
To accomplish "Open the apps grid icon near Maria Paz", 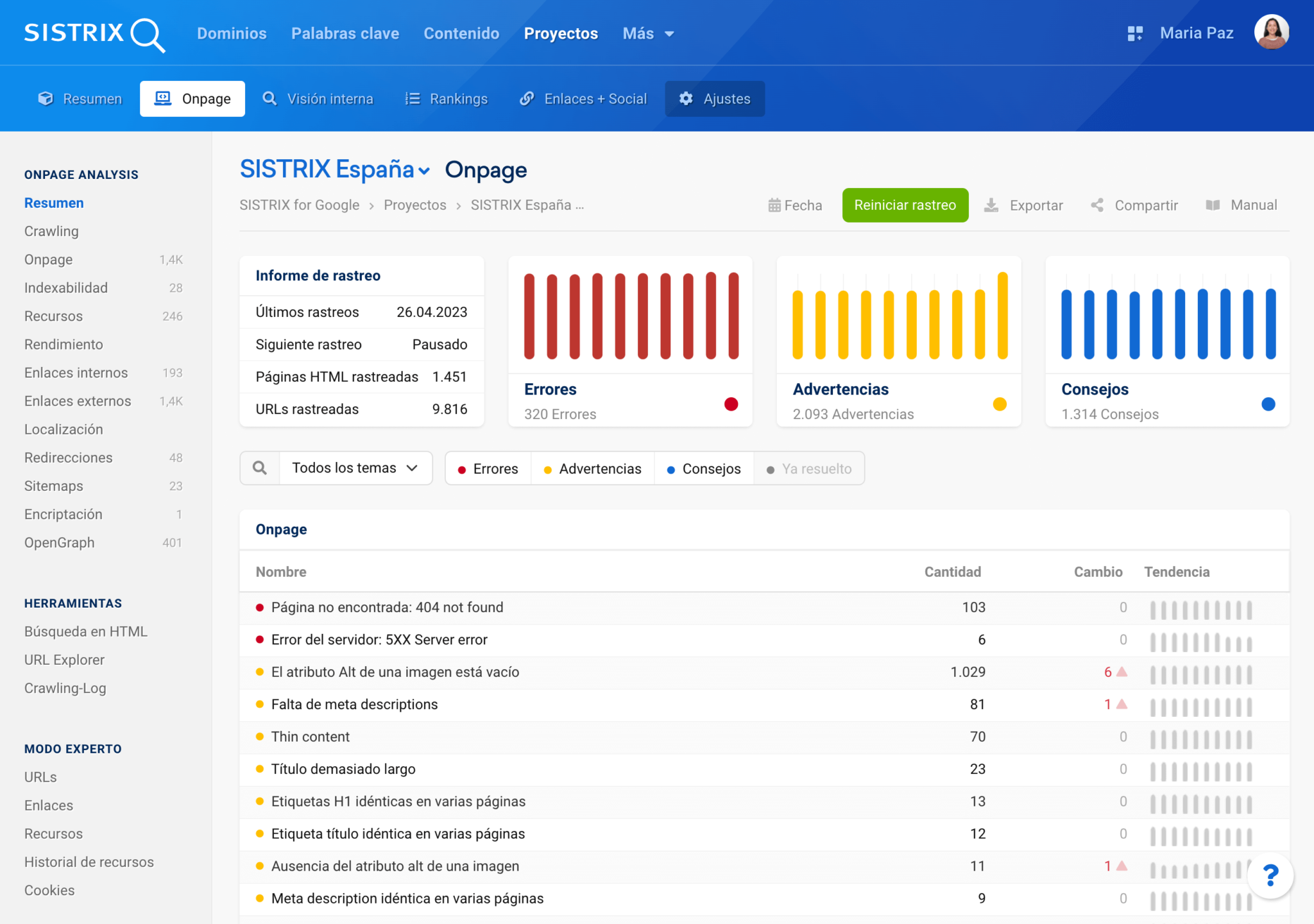I will tap(1135, 33).
